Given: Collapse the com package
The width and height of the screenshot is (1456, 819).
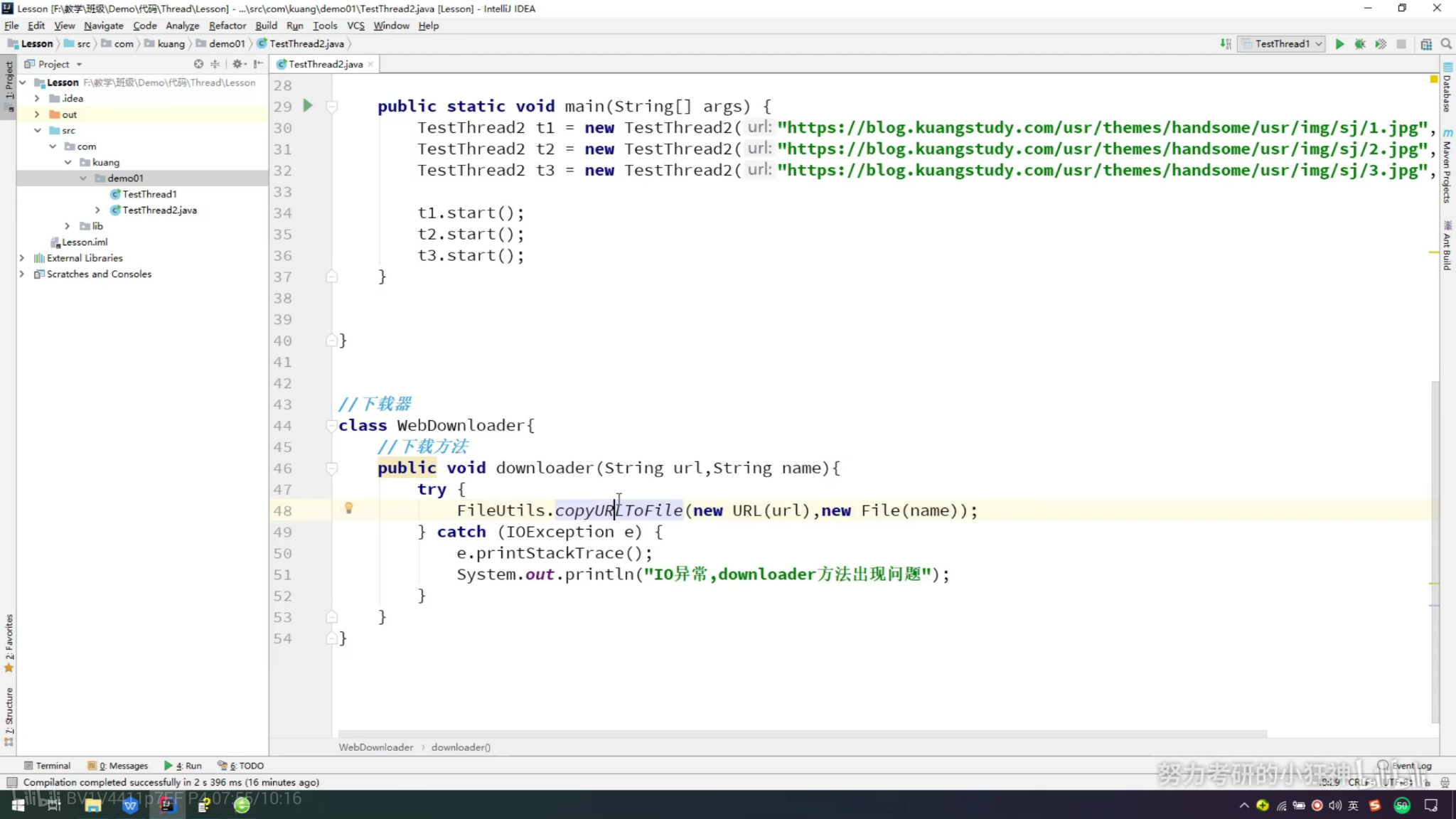Looking at the screenshot, I should click(53, 146).
